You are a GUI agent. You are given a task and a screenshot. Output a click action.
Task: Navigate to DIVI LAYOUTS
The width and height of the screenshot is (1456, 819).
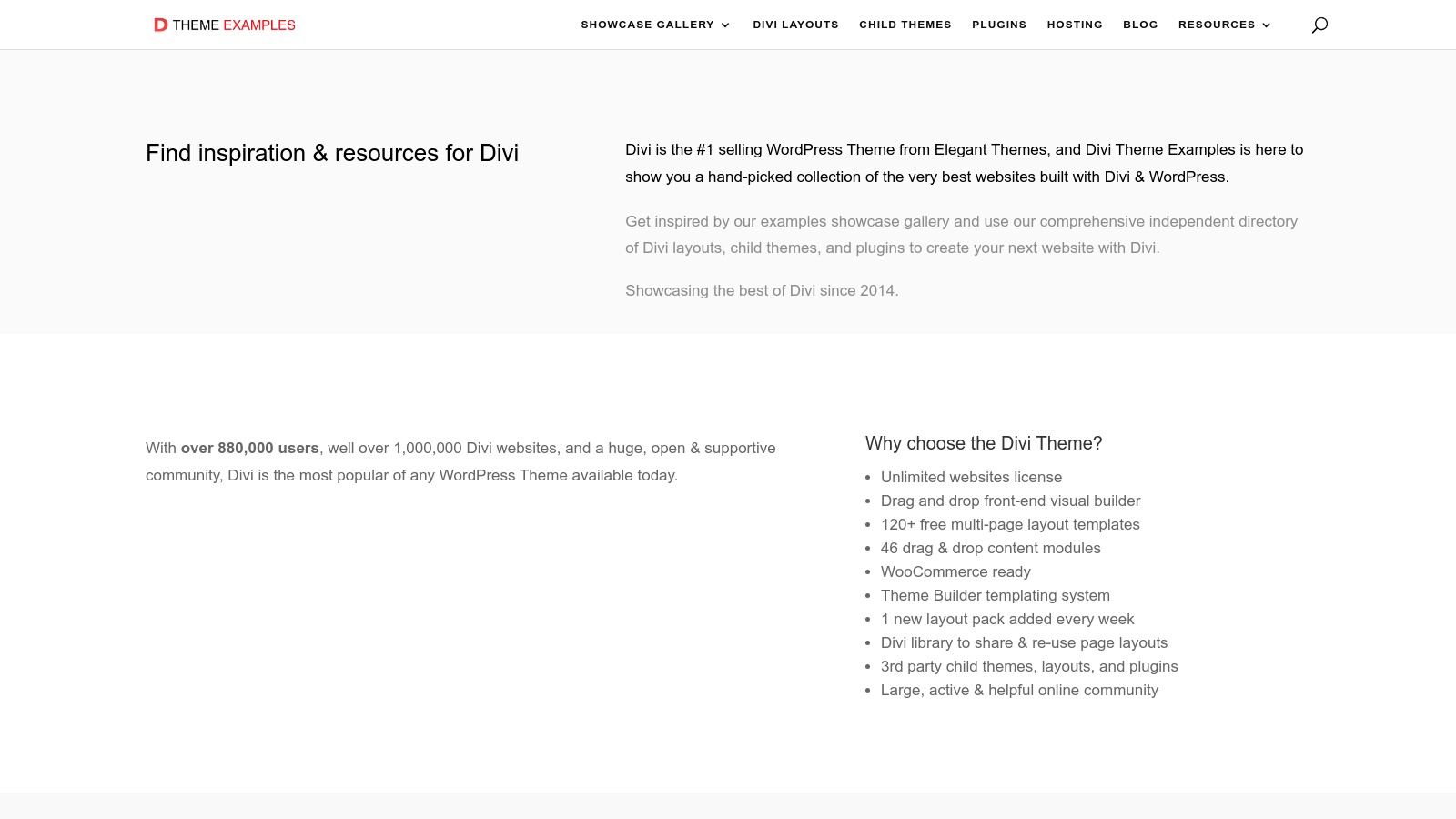[x=795, y=25]
